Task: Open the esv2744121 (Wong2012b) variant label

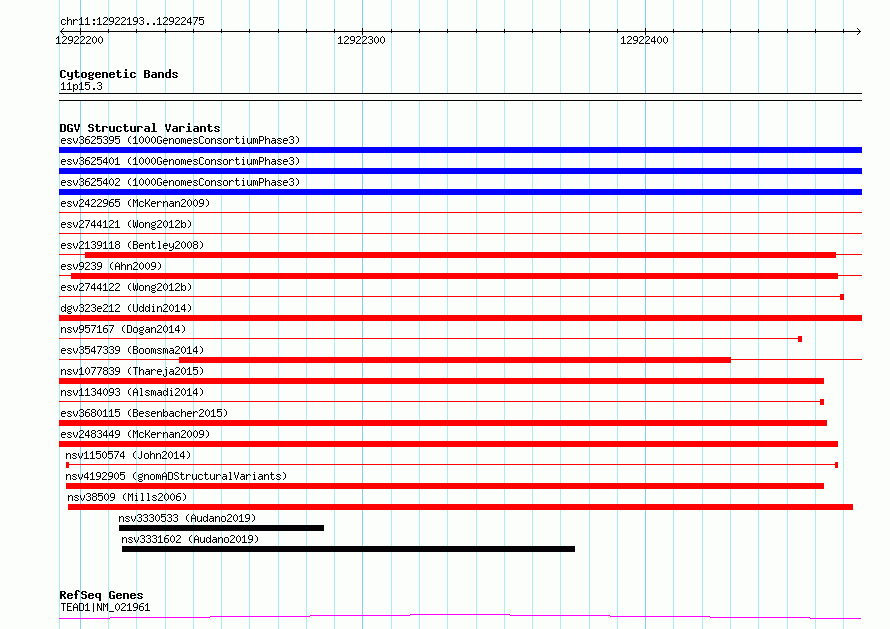Action: (126, 224)
